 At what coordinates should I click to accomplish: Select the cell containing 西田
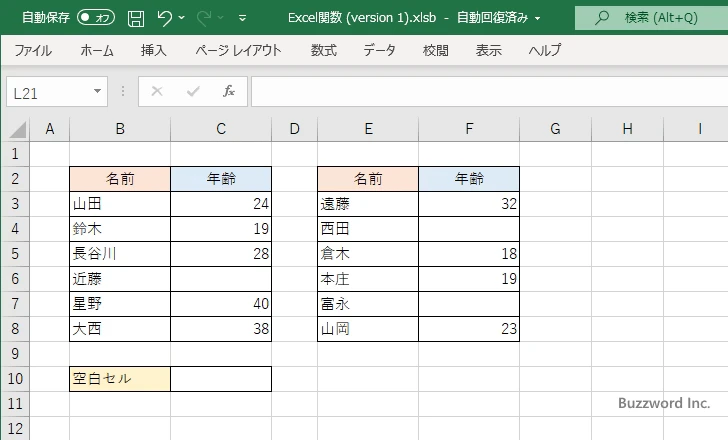point(368,229)
